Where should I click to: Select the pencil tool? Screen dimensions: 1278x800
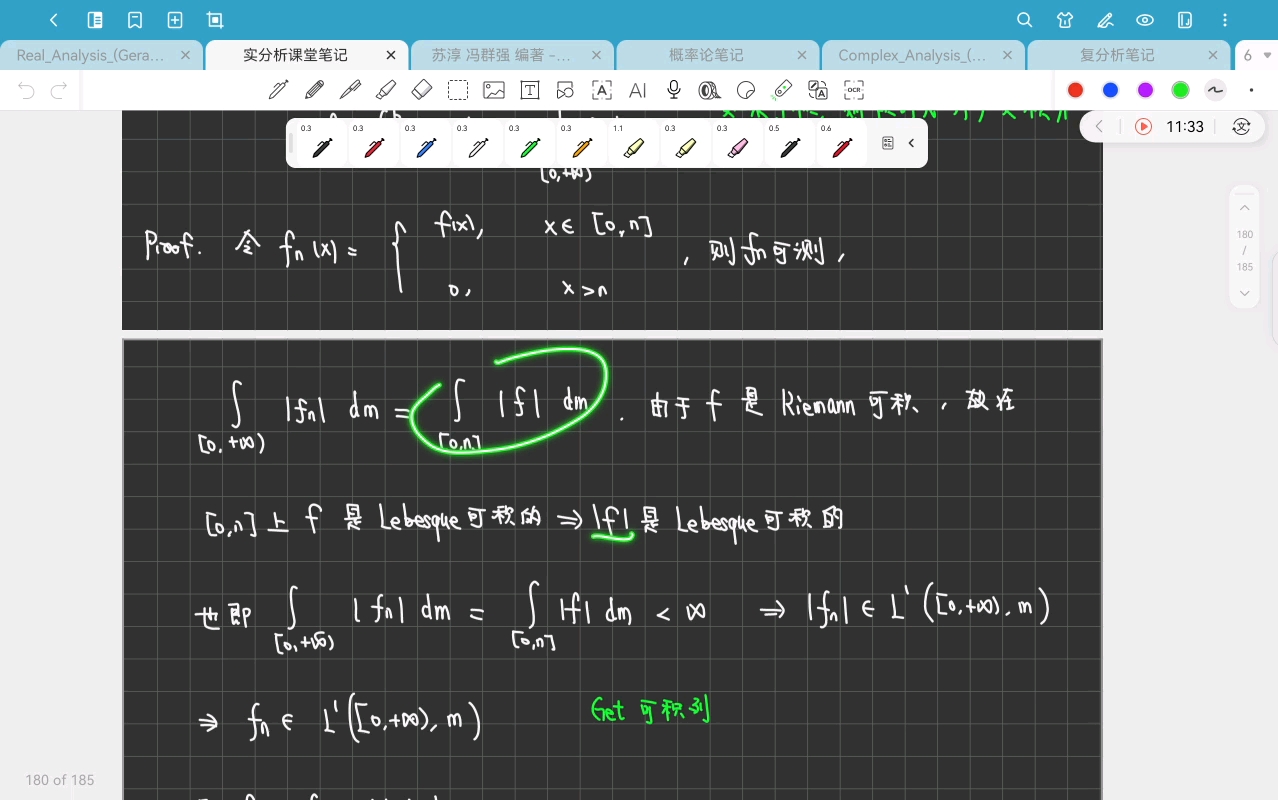[x=314, y=90]
